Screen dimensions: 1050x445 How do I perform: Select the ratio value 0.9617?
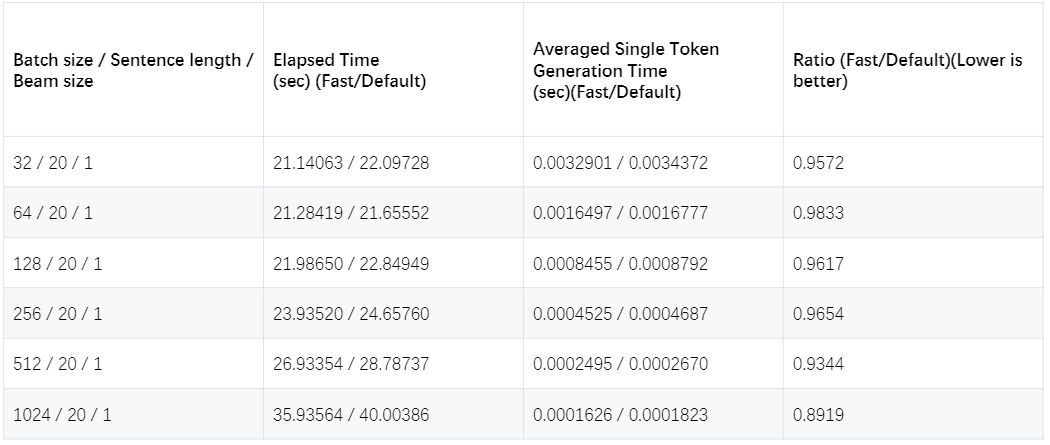(818, 264)
